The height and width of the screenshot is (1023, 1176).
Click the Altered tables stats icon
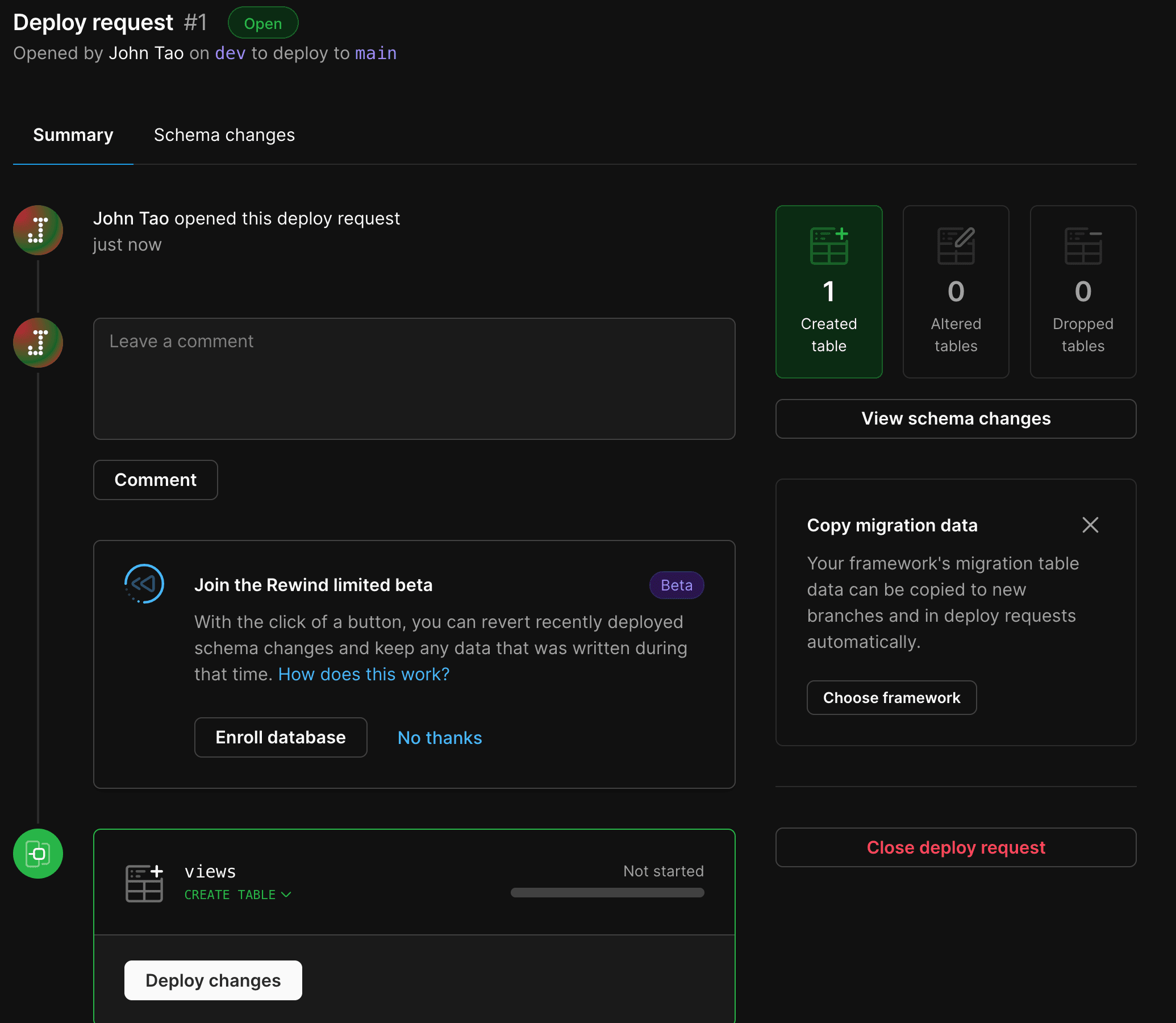tap(955, 244)
